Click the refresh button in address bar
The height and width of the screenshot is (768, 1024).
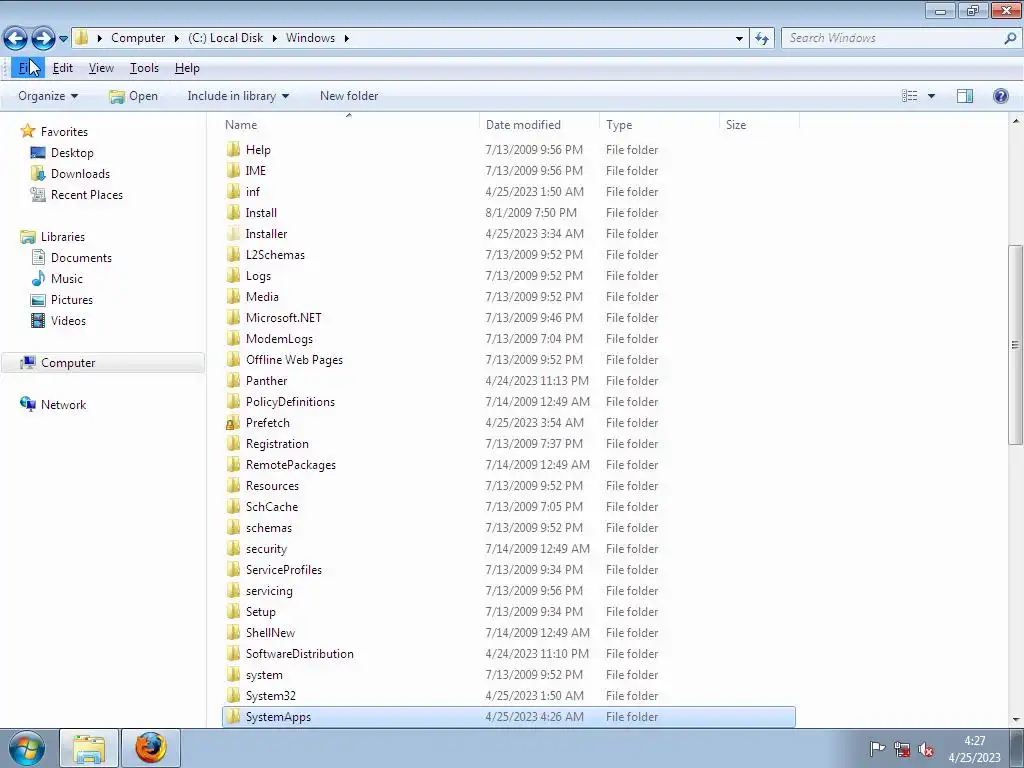point(761,38)
